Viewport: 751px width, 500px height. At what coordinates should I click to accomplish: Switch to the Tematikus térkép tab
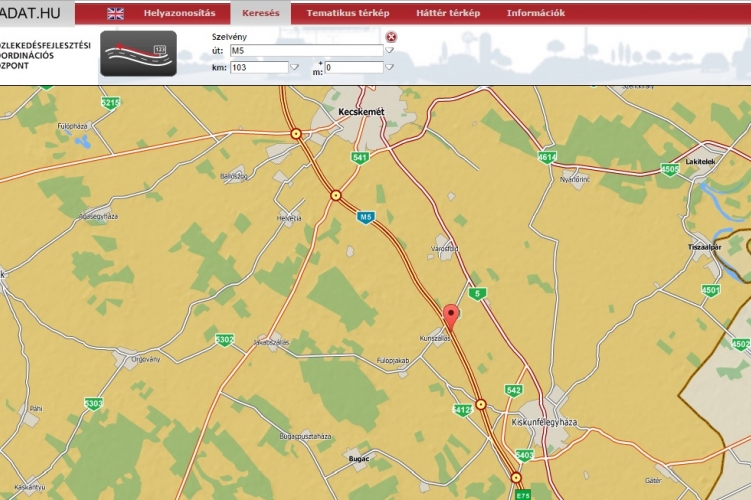[x=347, y=13]
